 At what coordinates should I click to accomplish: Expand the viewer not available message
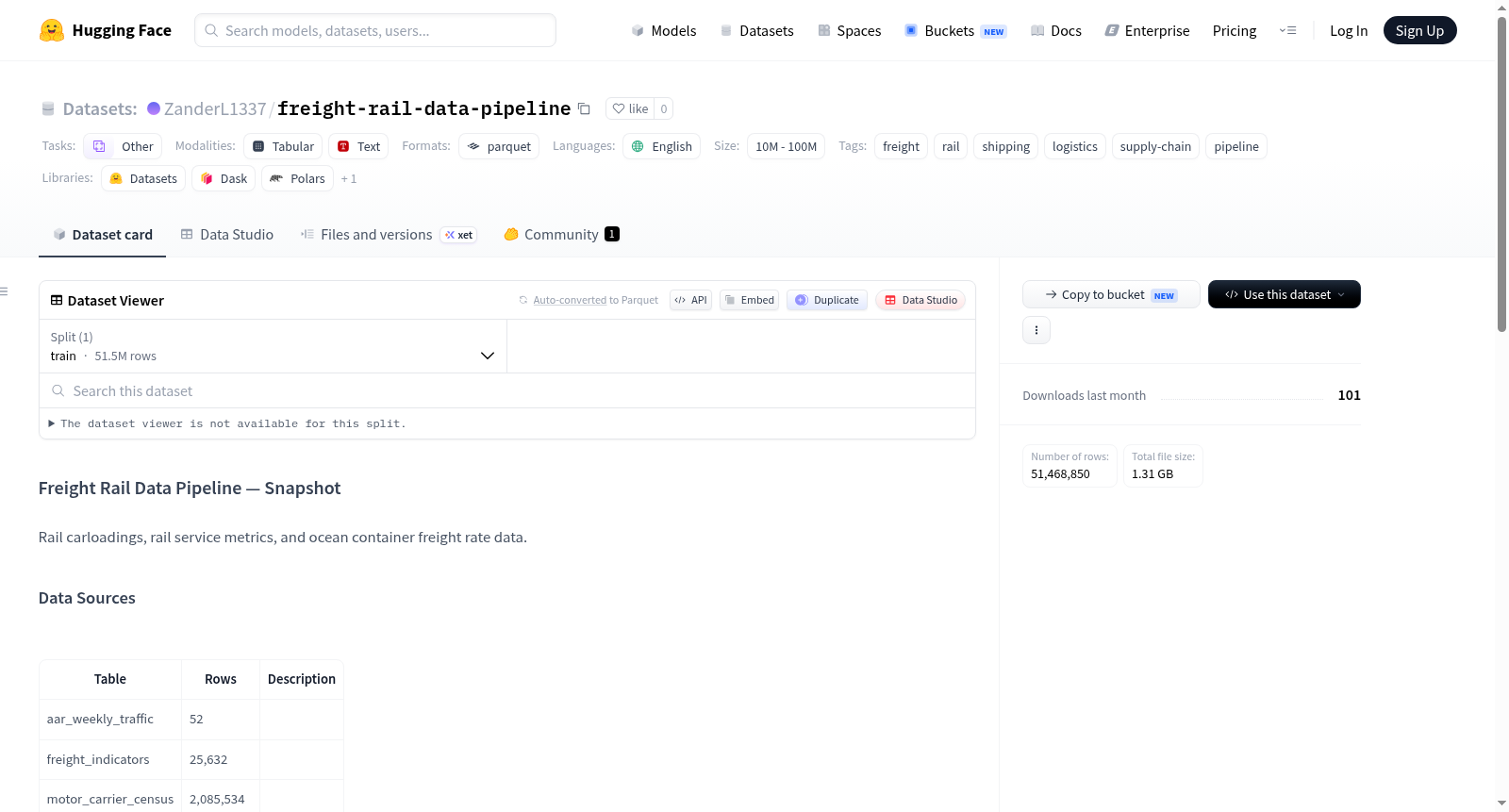click(227, 423)
